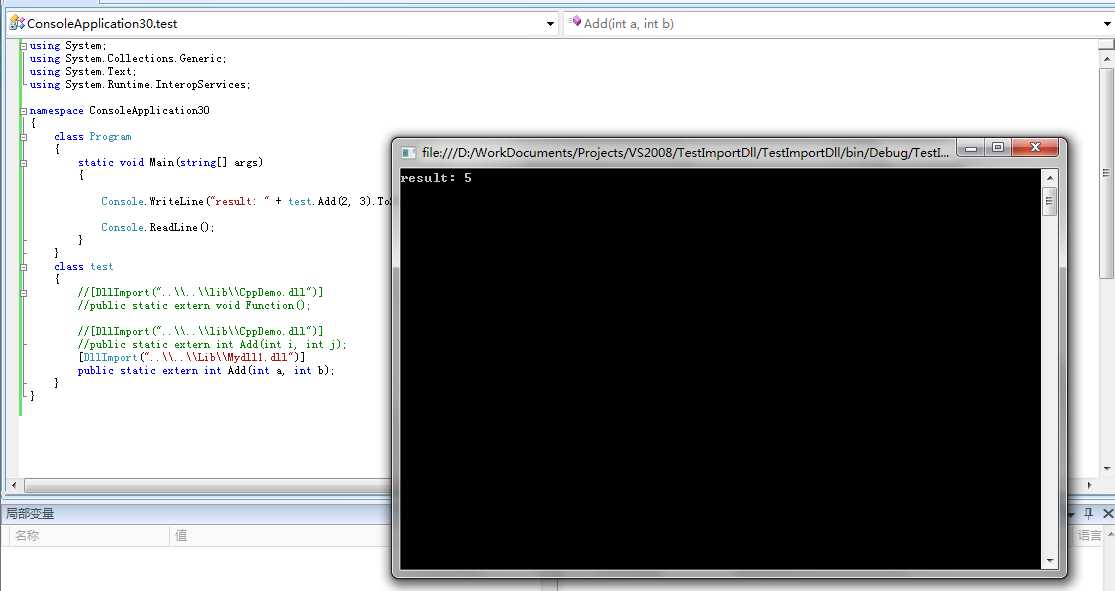
Task: Click the 语言 column header
Action: (x=1088, y=536)
